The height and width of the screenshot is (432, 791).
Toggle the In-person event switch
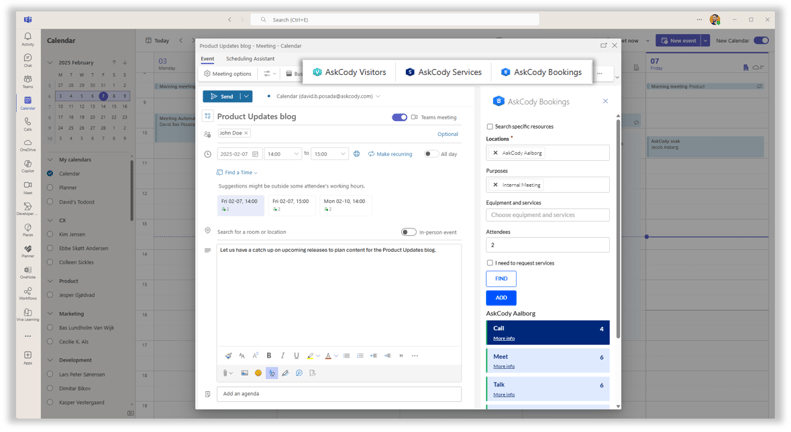tap(409, 232)
